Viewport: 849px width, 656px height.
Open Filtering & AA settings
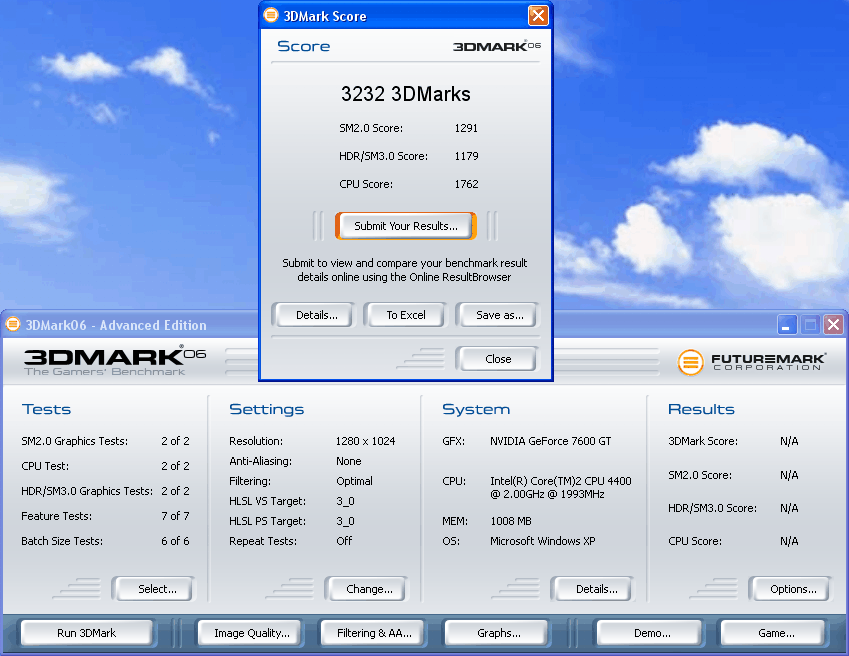tap(373, 633)
